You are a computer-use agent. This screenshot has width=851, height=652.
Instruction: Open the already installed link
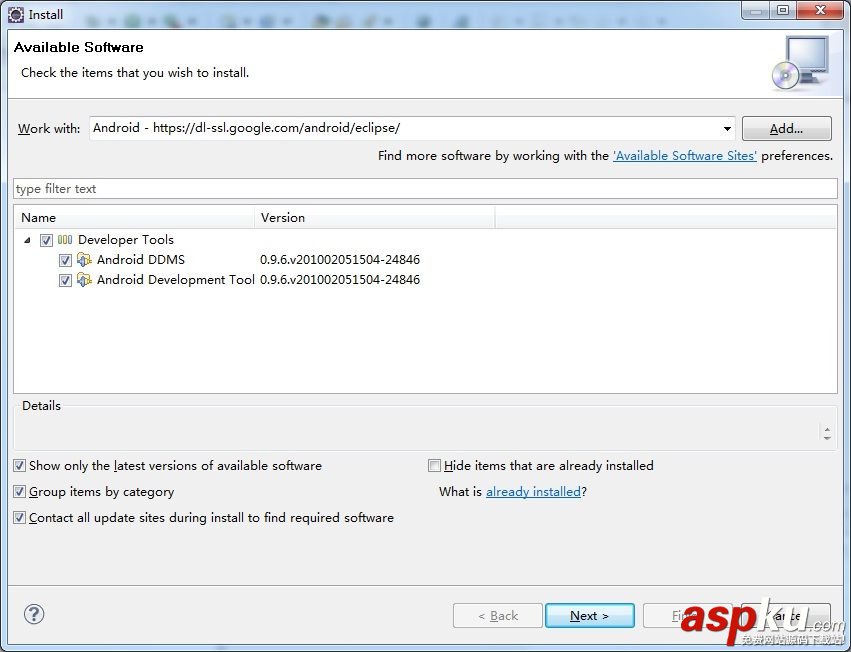click(x=533, y=492)
